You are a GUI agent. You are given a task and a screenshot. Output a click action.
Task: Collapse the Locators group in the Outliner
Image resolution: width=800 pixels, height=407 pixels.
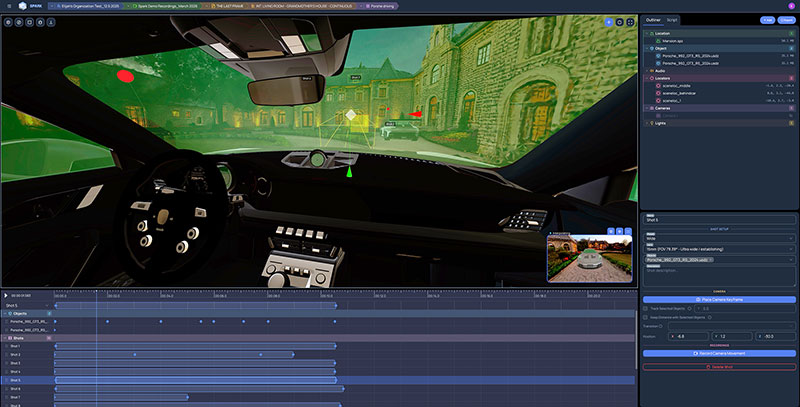(646, 79)
